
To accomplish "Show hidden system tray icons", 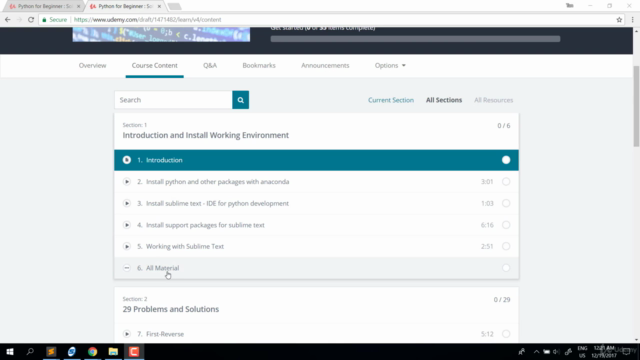I will 536,351.
